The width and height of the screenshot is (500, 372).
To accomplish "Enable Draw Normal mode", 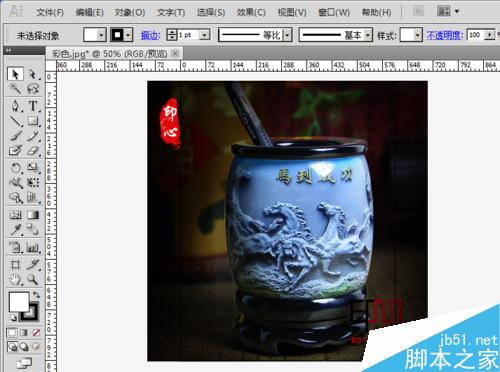I will point(12,347).
